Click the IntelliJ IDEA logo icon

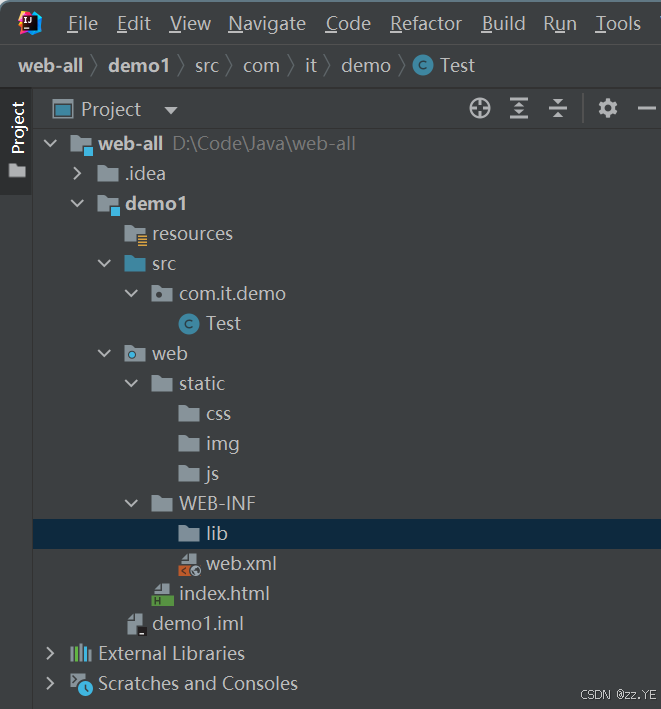click(30, 23)
